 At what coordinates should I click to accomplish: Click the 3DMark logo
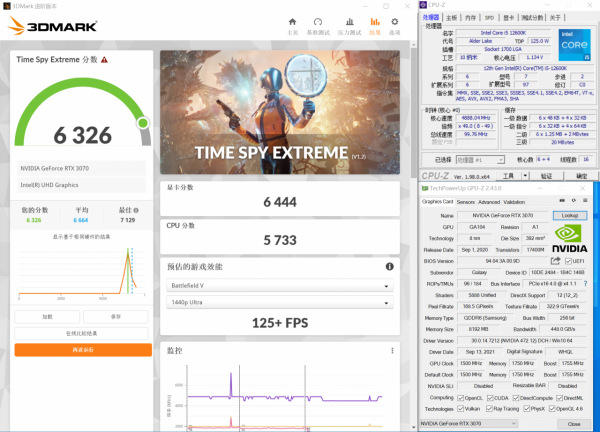53,26
